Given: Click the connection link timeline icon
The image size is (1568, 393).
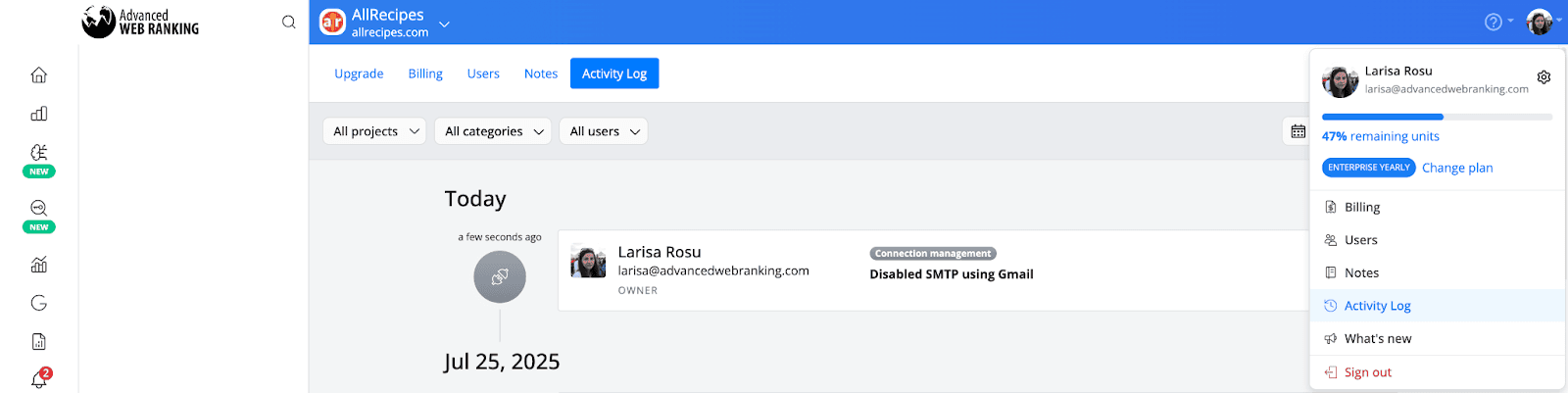Looking at the screenshot, I should pyautogui.click(x=500, y=277).
